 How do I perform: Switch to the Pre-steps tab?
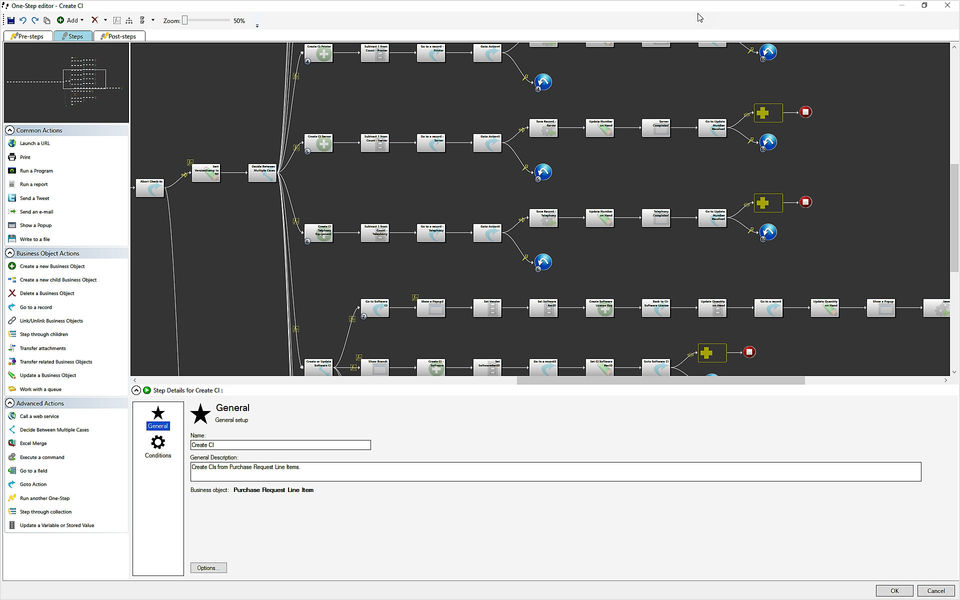[x=27, y=36]
